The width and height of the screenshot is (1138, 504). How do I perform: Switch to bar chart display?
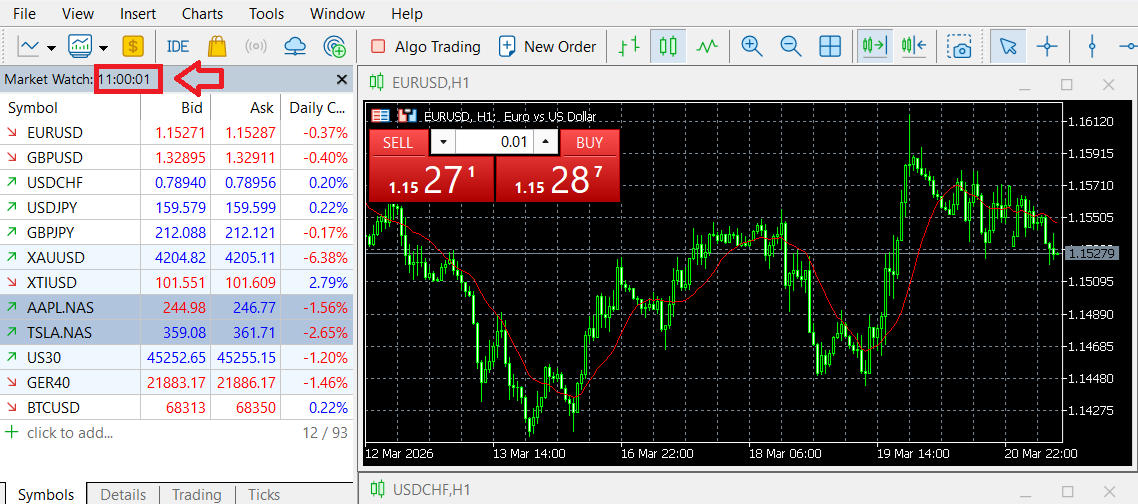pyautogui.click(x=629, y=46)
